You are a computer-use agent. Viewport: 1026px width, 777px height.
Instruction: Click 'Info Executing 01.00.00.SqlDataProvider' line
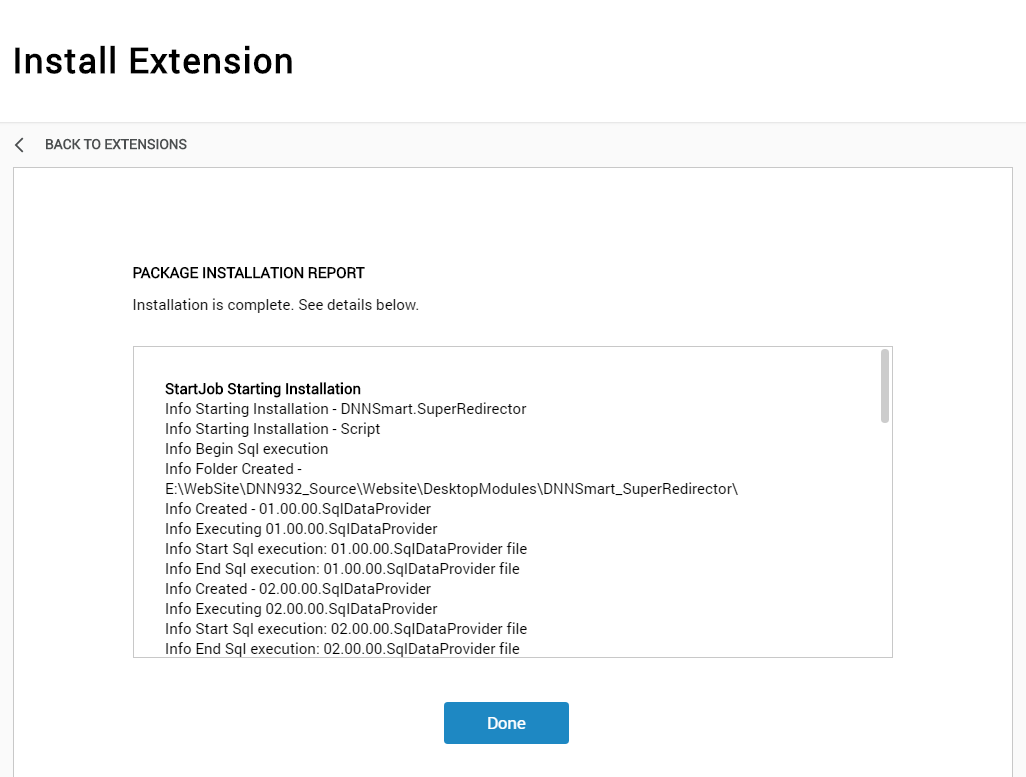[x=301, y=529]
